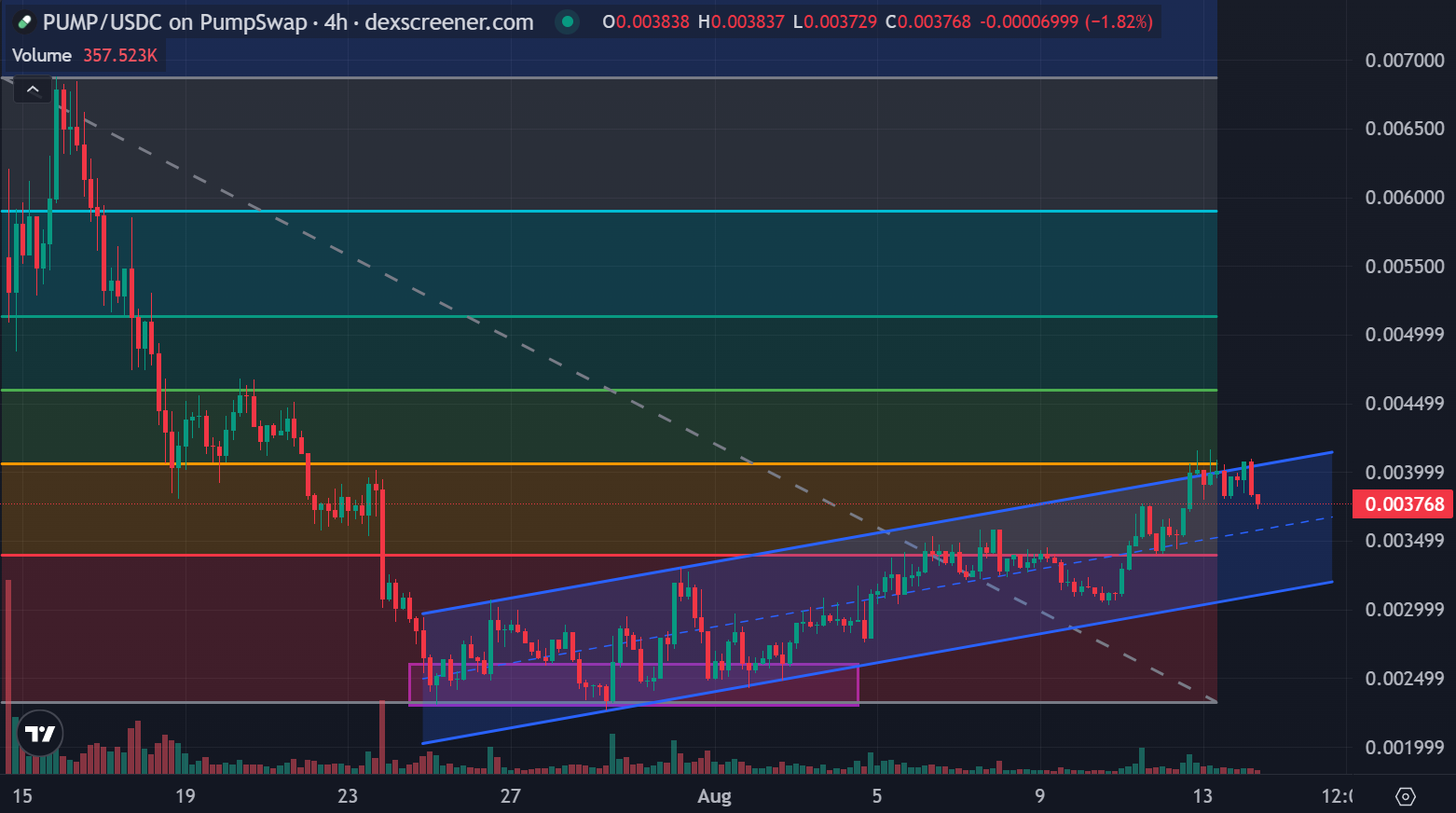Select the purple rectangle support zone drawing
This screenshot has height=813, width=1456.
point(634,684)
